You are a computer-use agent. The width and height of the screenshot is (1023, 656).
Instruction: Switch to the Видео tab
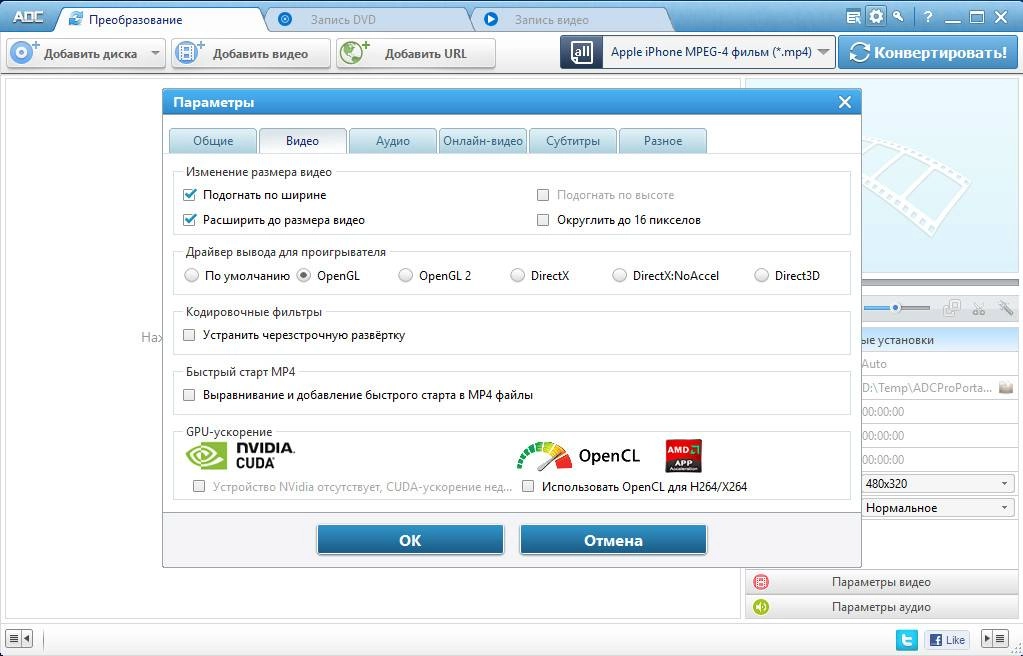click(303, 141)
